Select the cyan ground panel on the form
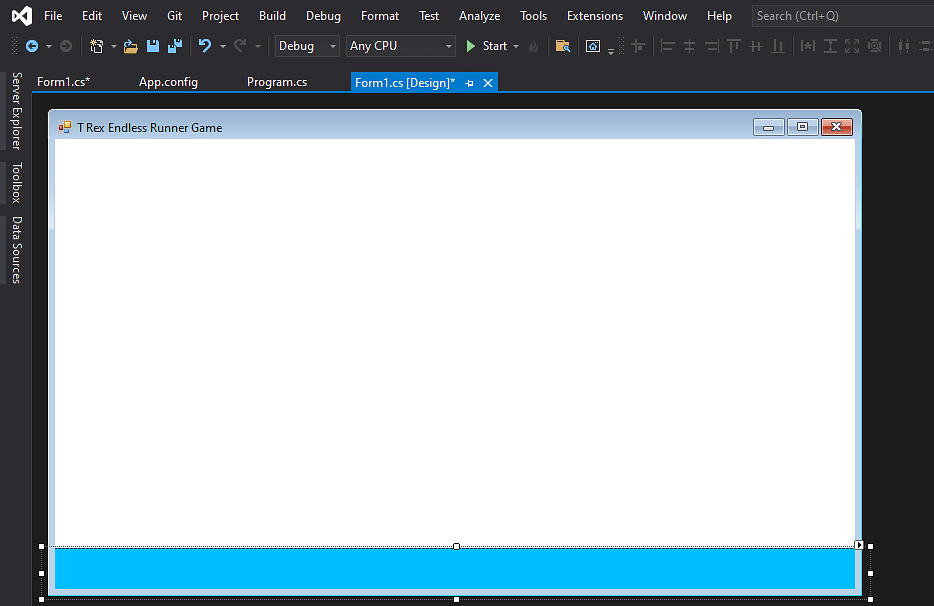The image size is (934, 606). coord(456,568)
